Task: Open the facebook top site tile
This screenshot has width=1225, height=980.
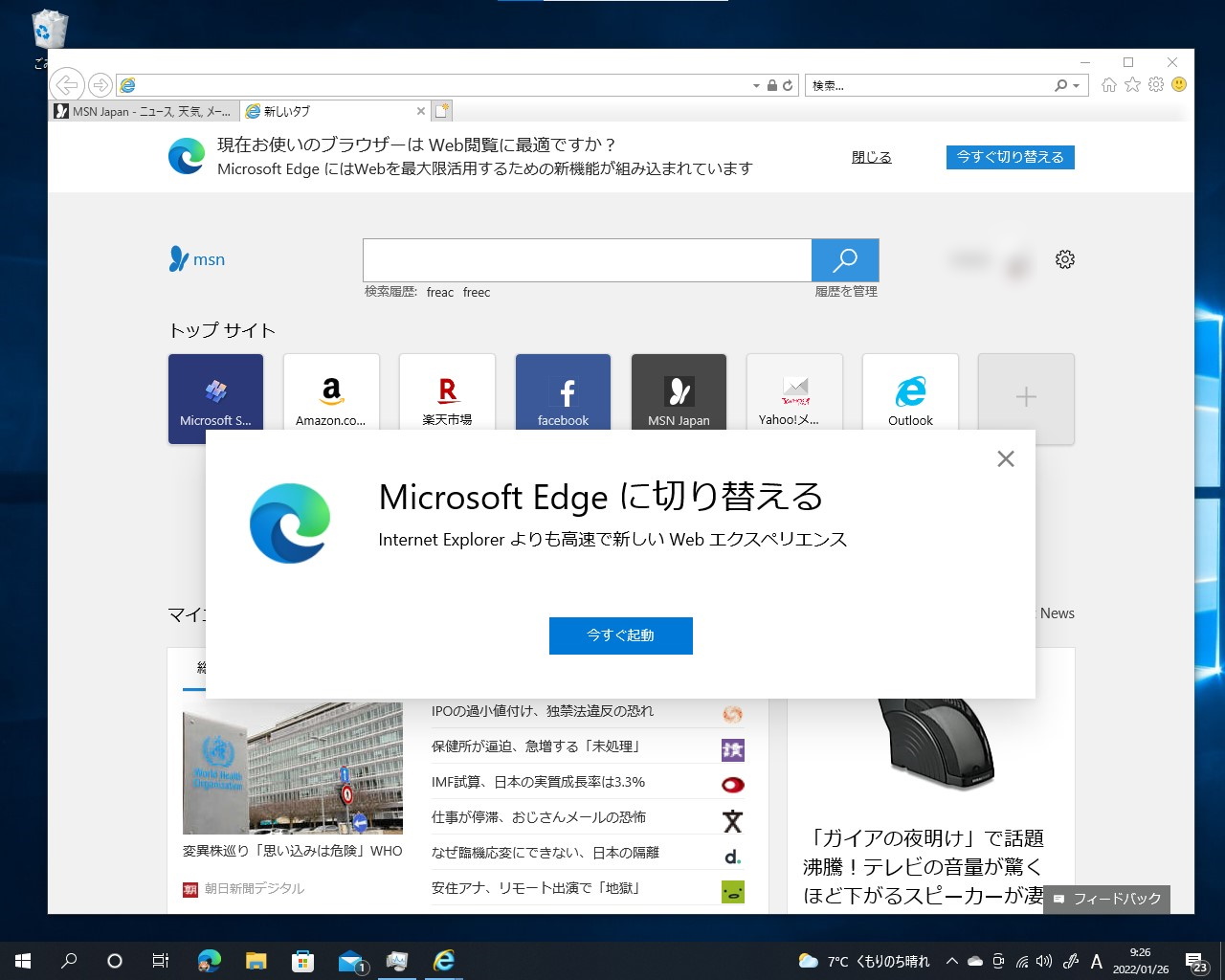Action: pyautogui.click(x=563, y=392)
